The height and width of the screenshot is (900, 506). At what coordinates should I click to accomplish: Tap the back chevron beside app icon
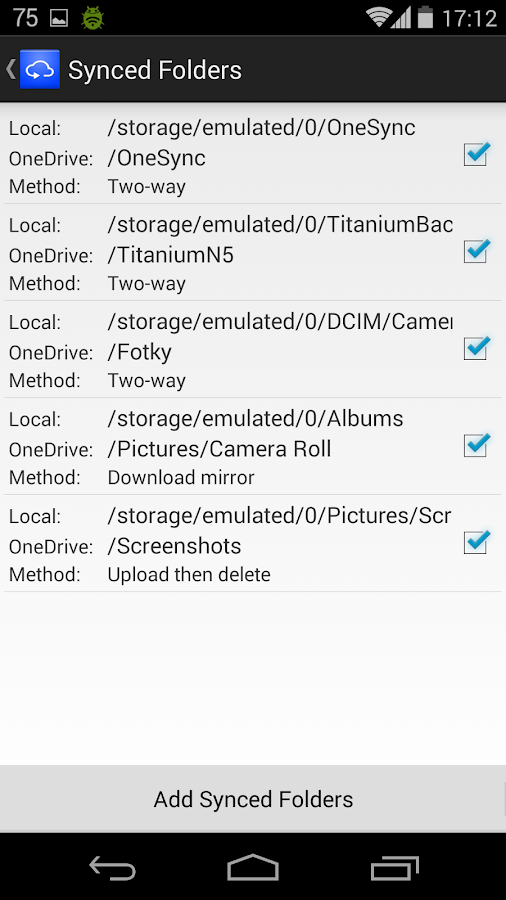coord(10,69)
